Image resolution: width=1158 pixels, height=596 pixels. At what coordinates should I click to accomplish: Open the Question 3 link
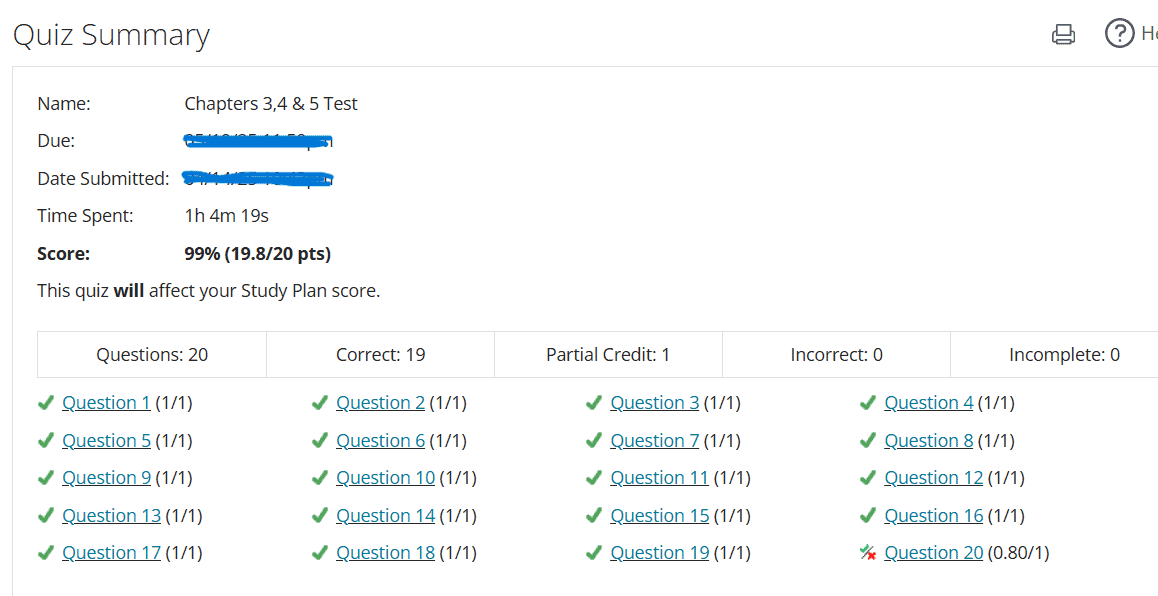(654, 403)
